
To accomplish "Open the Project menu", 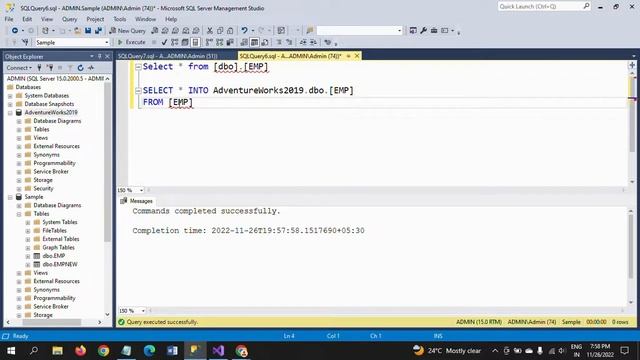I will pyautogui.click(x=95, y=19).
